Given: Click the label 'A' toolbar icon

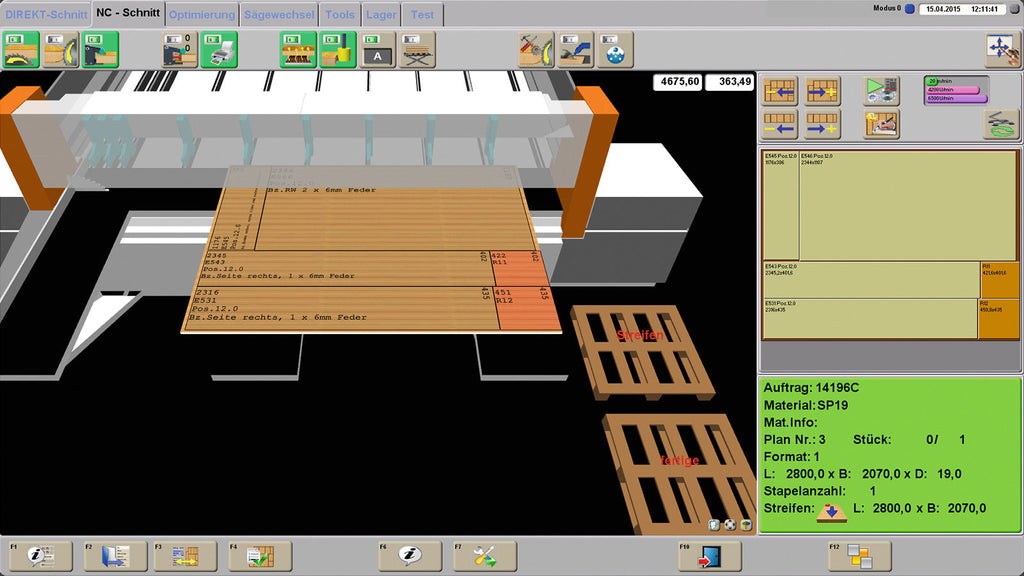Looking at the screenshot, I should click(377, 50).
